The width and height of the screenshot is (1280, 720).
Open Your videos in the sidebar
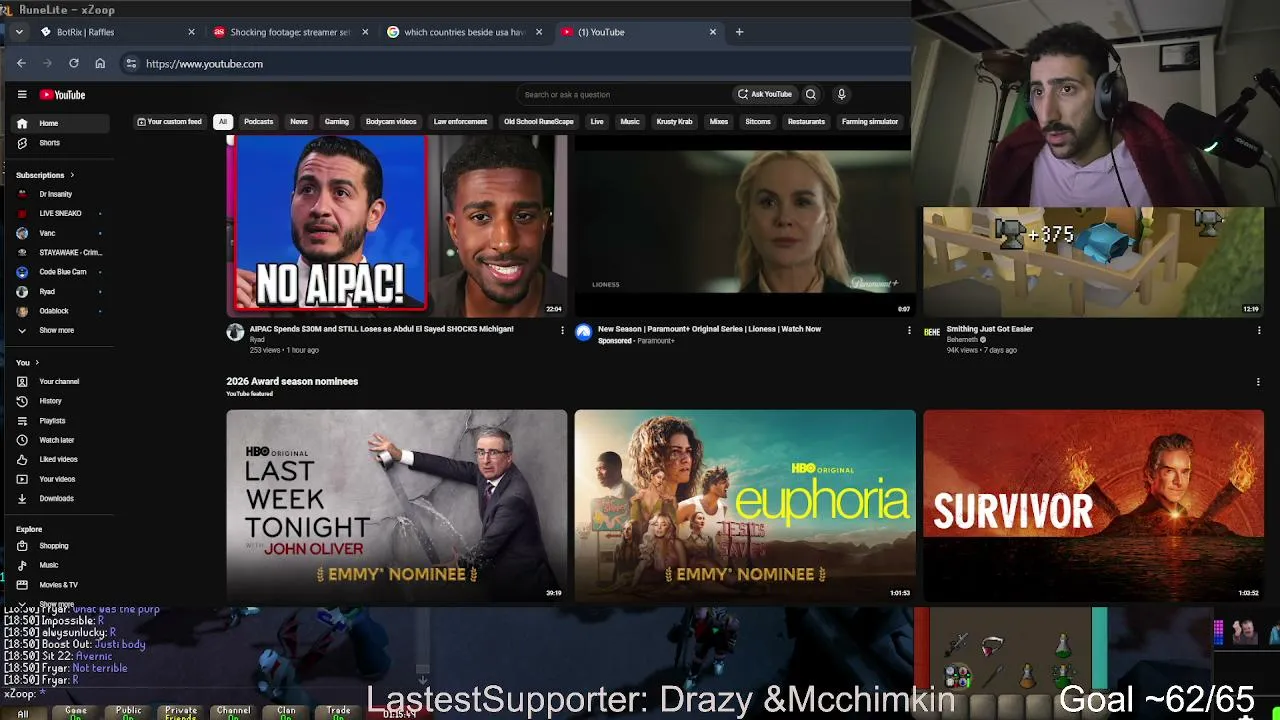[x=57, y=479]
